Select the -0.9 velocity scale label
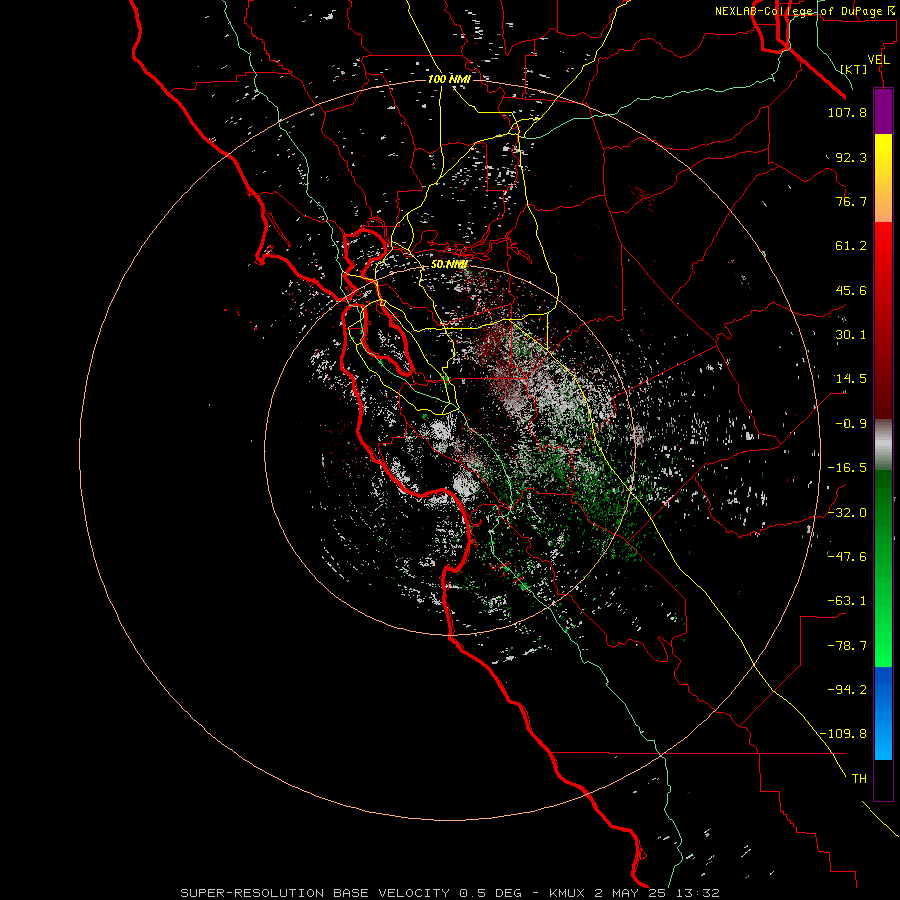The width and height of the screenshot is (900, 900). point(851,424)
